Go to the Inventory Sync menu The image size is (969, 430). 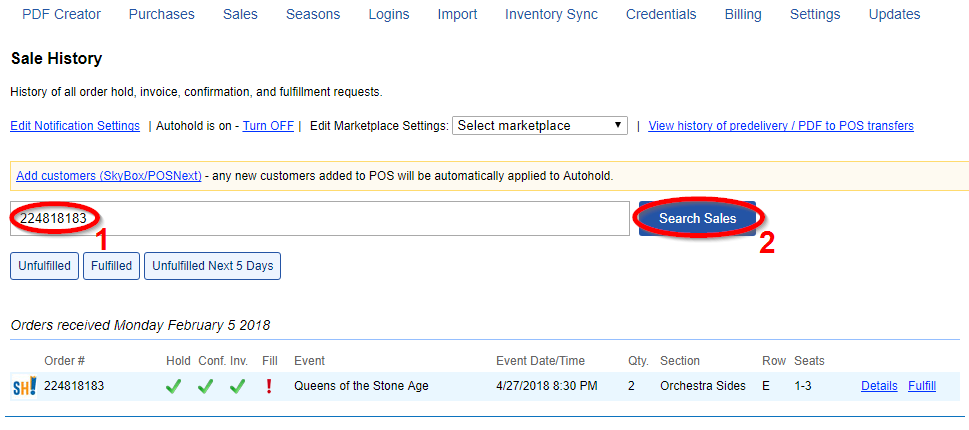pyautogui.click(x=551, y=14)
